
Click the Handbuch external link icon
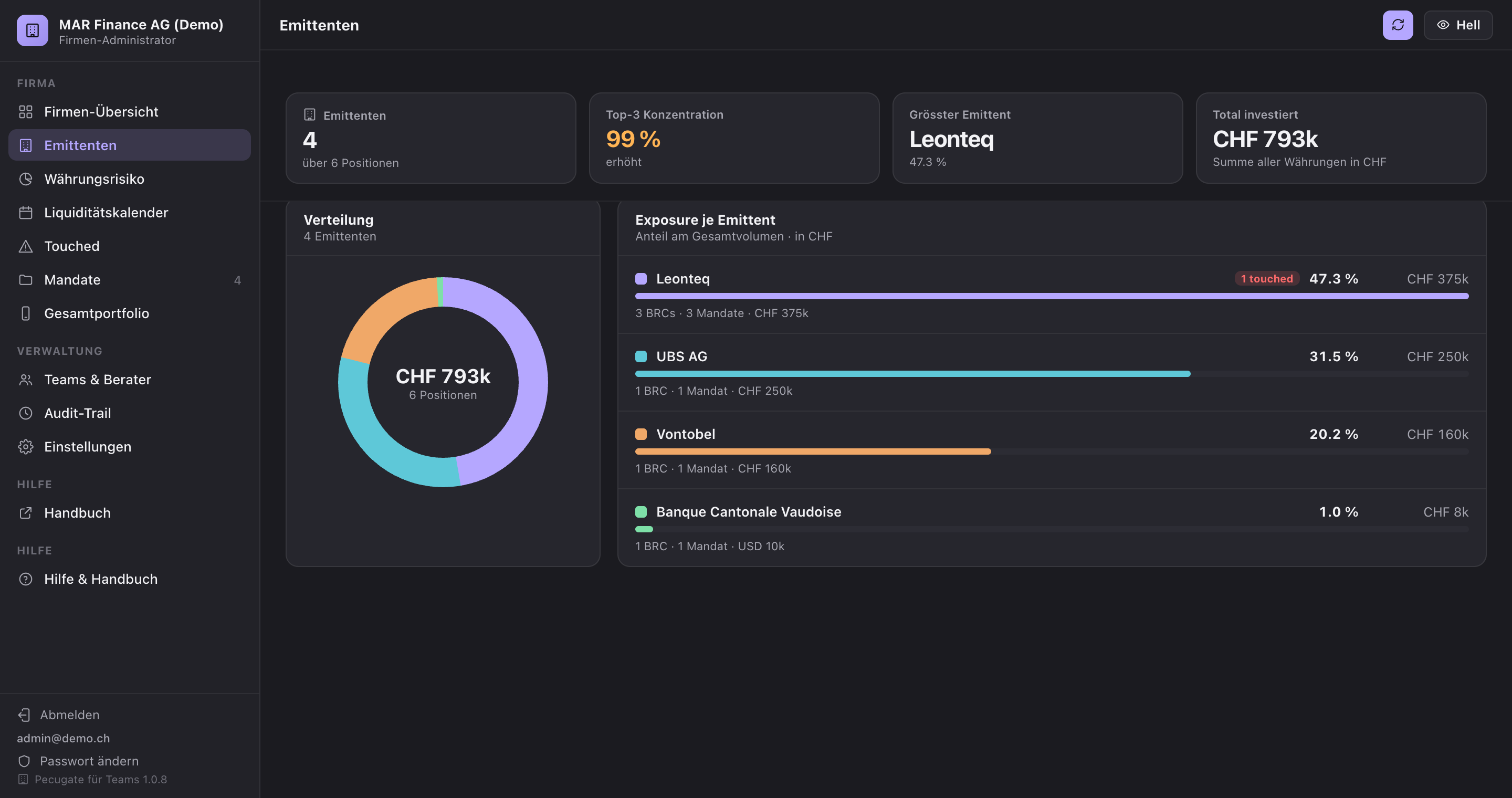coord(26,513)
